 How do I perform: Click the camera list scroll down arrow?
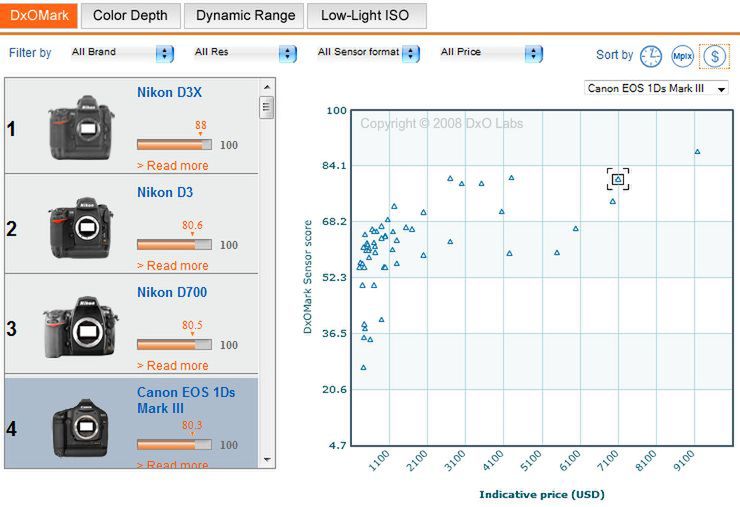[x=267, y=459]
